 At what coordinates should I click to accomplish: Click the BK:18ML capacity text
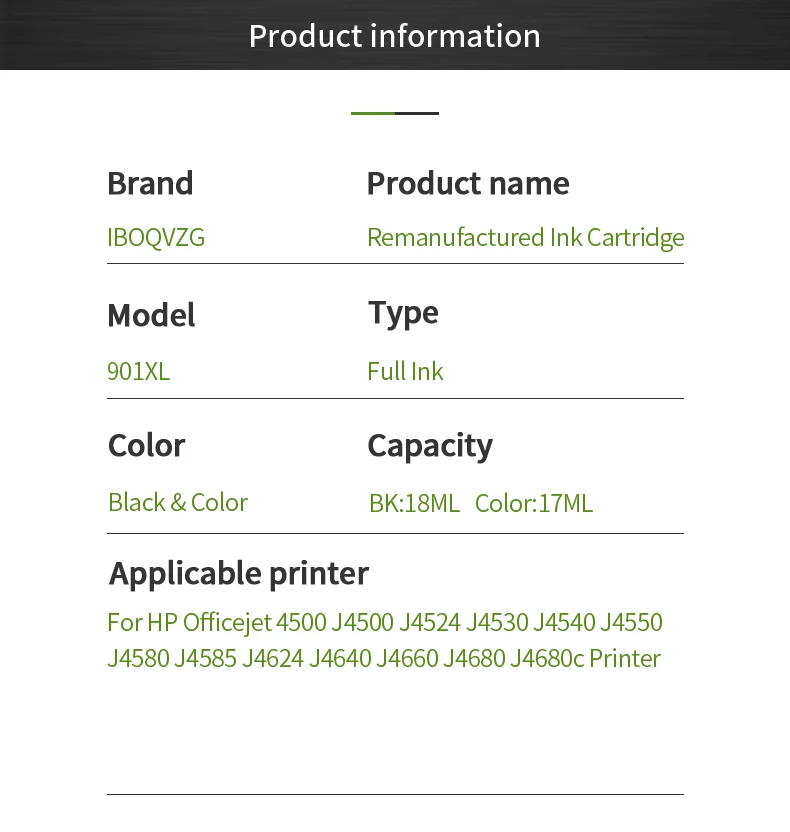point(414,503)
